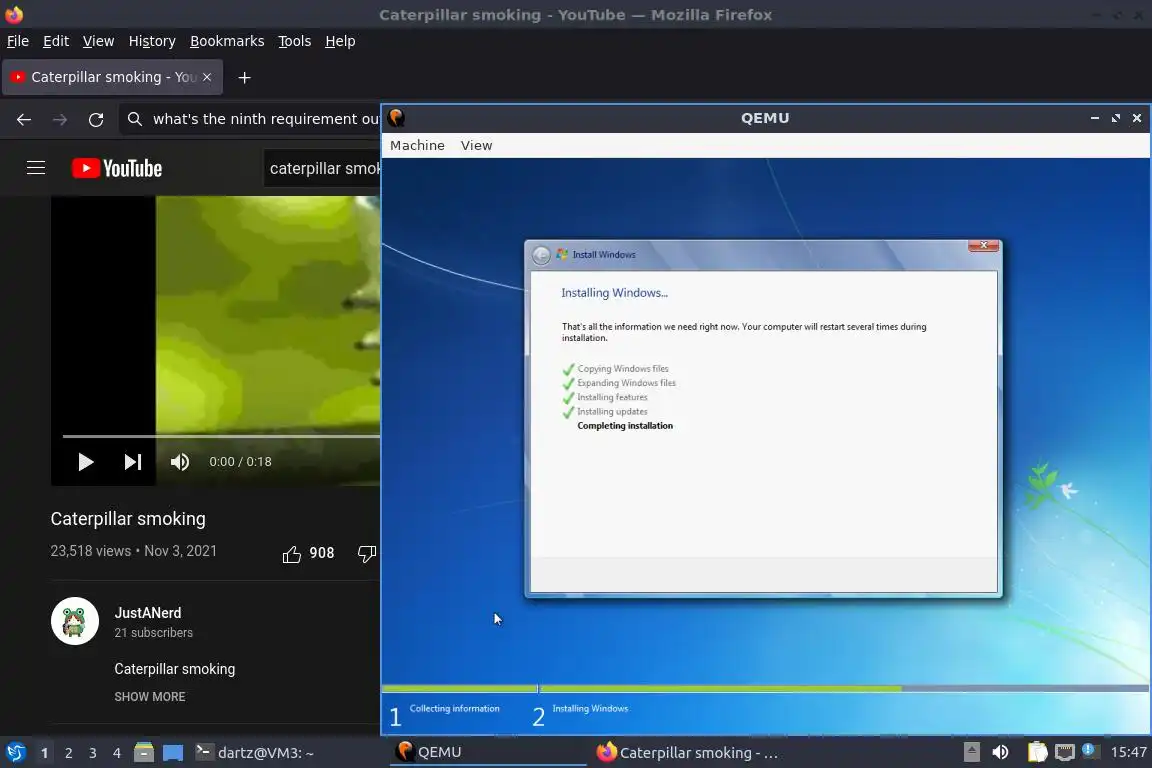Reload the page in Firefox
Screen dimensions: 1152x768
96,119
